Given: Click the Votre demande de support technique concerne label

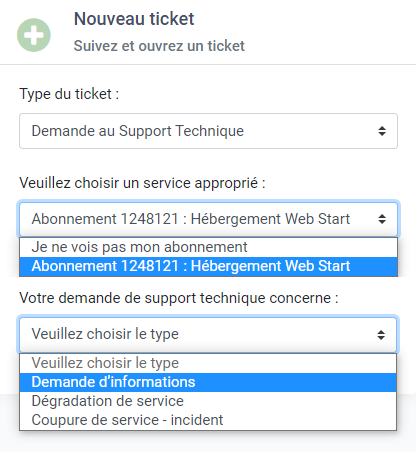Looking at the screenshot, I should pos(179,298).
